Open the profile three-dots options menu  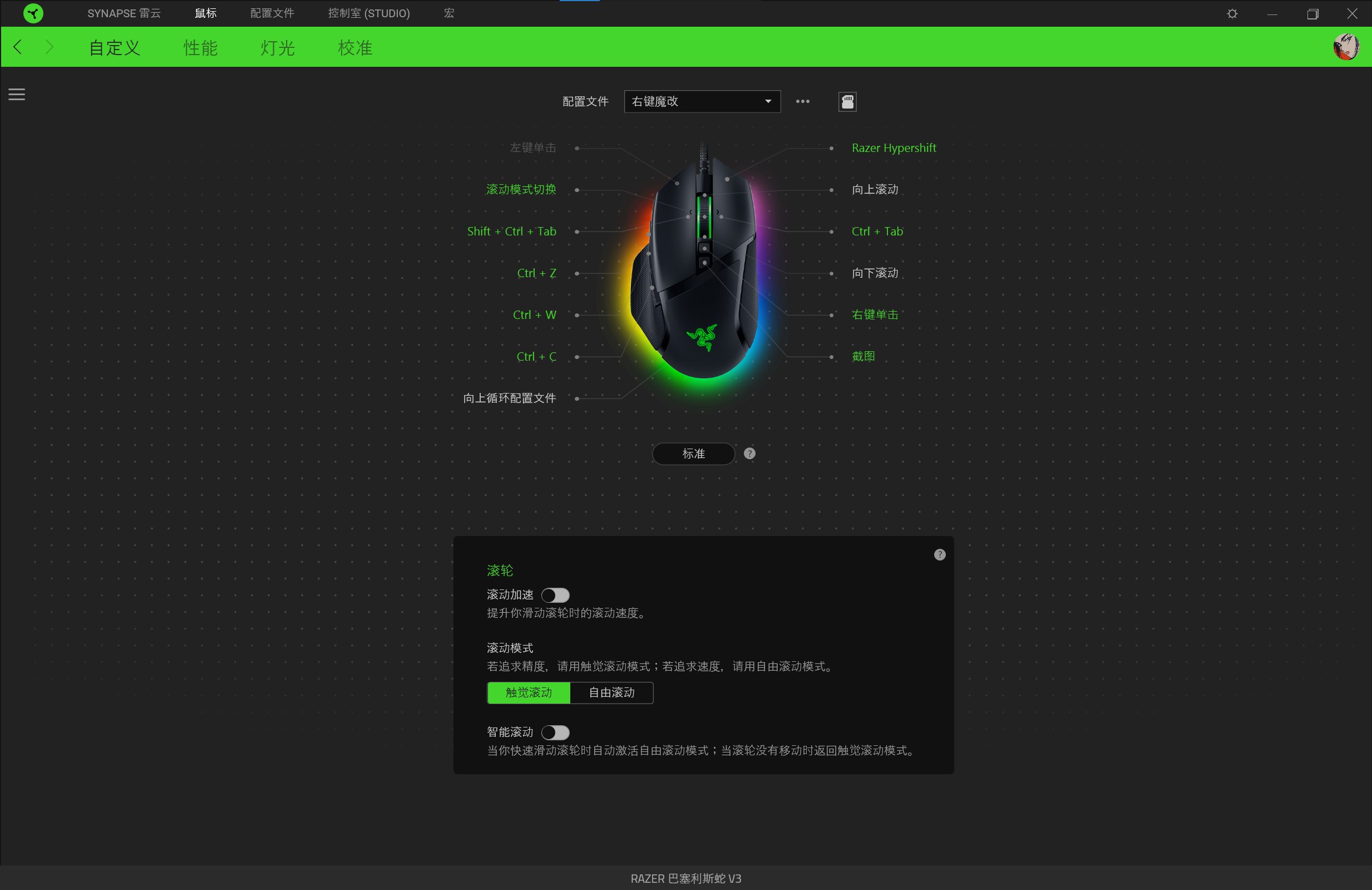click(802, 101)
